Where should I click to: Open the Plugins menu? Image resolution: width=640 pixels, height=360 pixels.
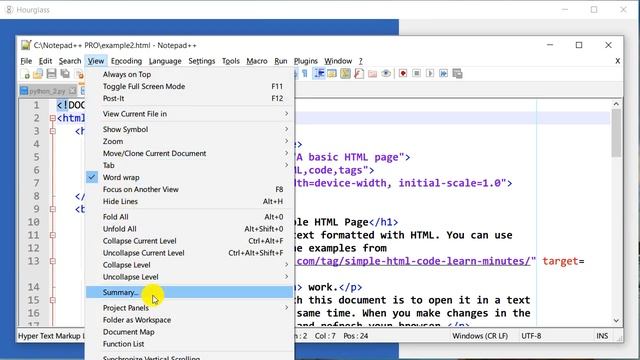click(306, 61)
